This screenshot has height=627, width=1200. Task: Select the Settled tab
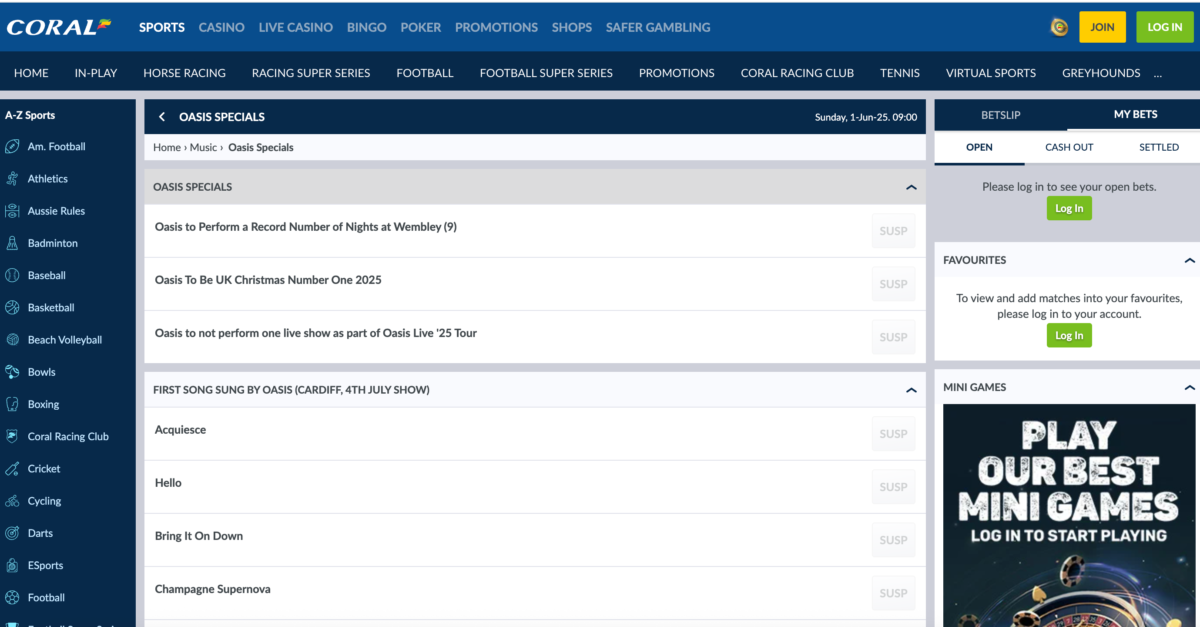1159,147
